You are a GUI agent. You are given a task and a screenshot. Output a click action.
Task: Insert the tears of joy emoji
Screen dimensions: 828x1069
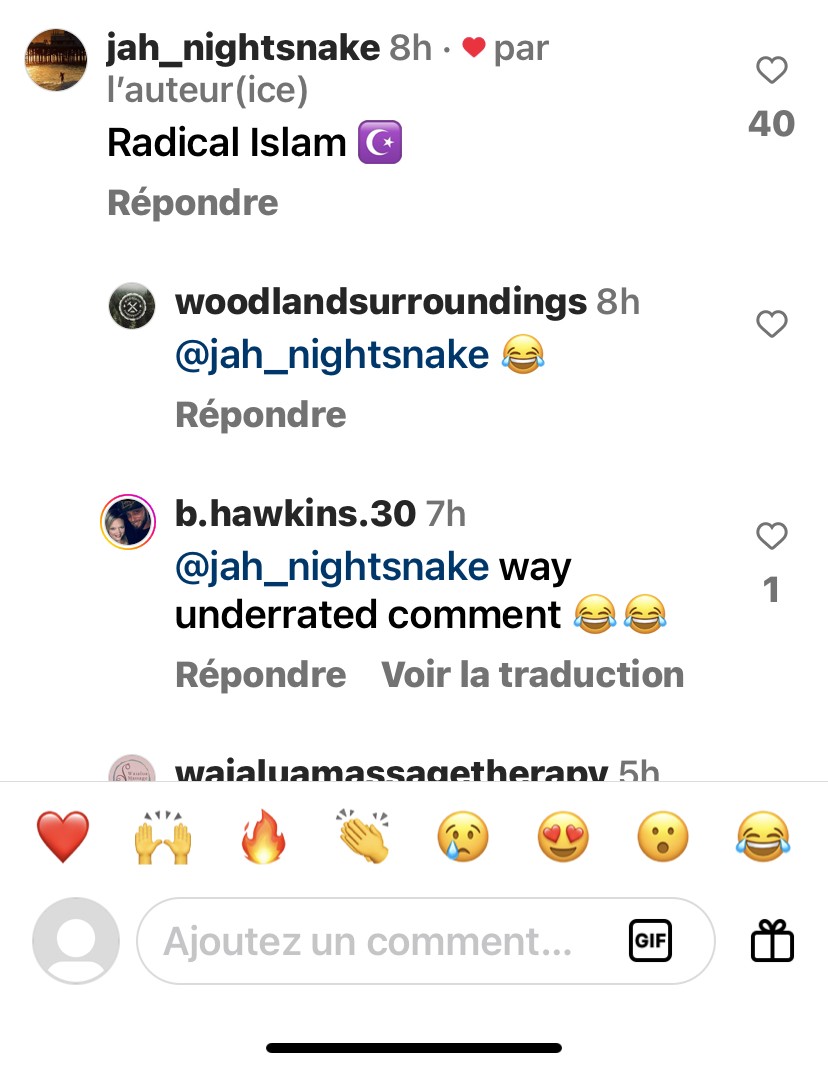pyautogui.click(x=763, y=837)
